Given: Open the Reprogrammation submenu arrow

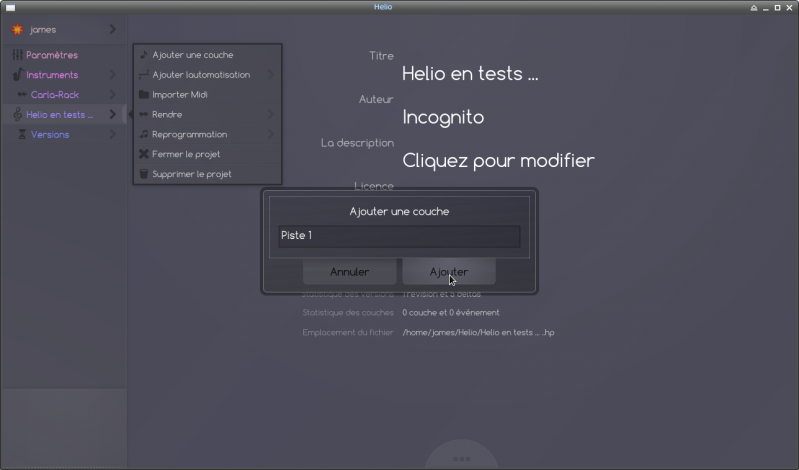Looking at the screenshot, I should tap(271, 134).
